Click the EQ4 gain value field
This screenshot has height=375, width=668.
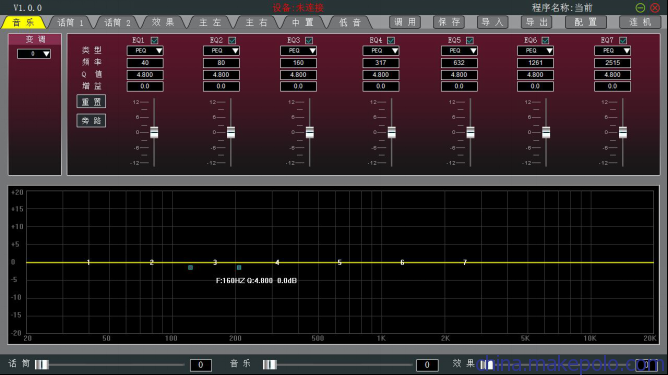point(381,86)
